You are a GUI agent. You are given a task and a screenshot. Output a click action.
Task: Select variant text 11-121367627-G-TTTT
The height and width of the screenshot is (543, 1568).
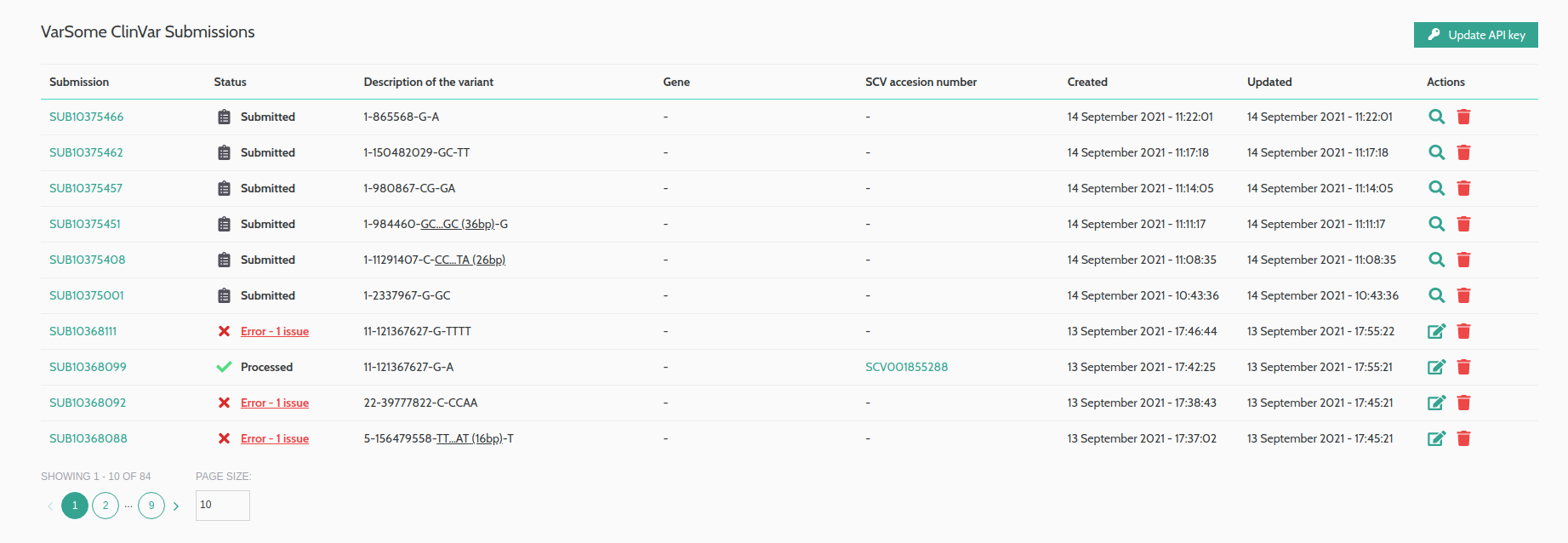pos(417,331)
